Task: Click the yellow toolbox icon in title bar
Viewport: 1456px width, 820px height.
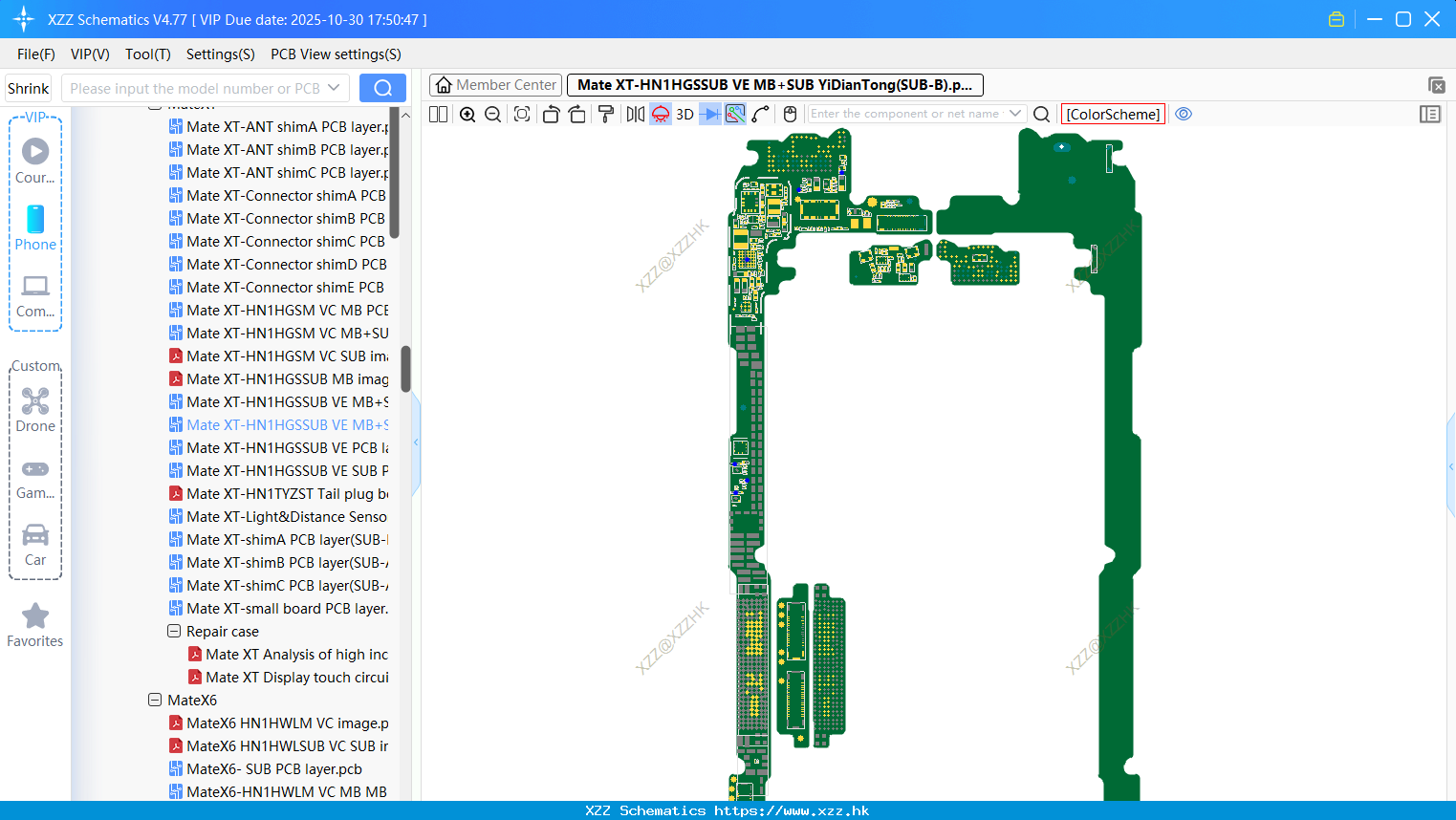Action: coord(1336,19)
